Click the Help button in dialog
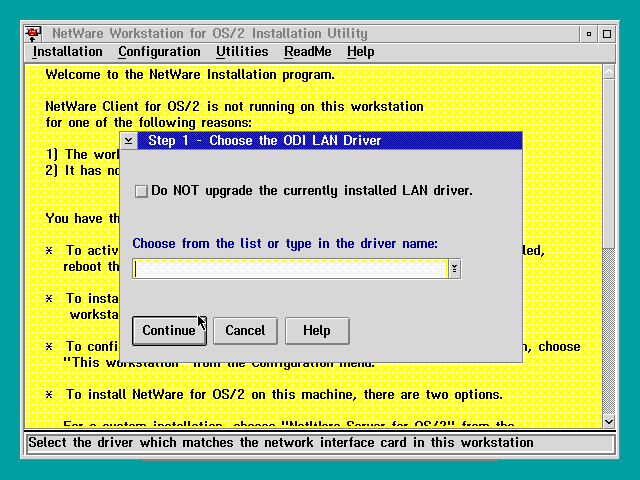 pyautogui.click(x=317, y=331)
